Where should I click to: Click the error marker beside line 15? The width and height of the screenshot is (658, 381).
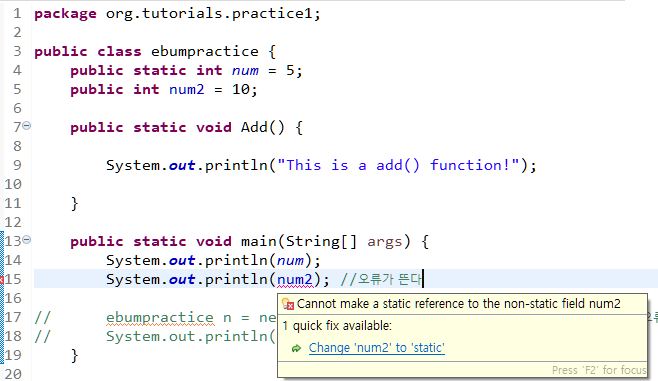2,280
